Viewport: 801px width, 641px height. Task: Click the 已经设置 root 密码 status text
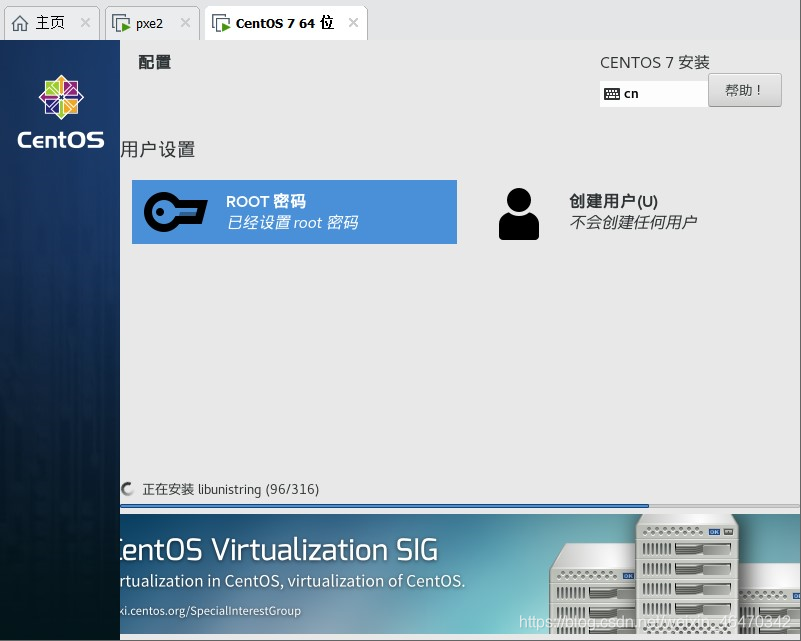coord(292,223)
